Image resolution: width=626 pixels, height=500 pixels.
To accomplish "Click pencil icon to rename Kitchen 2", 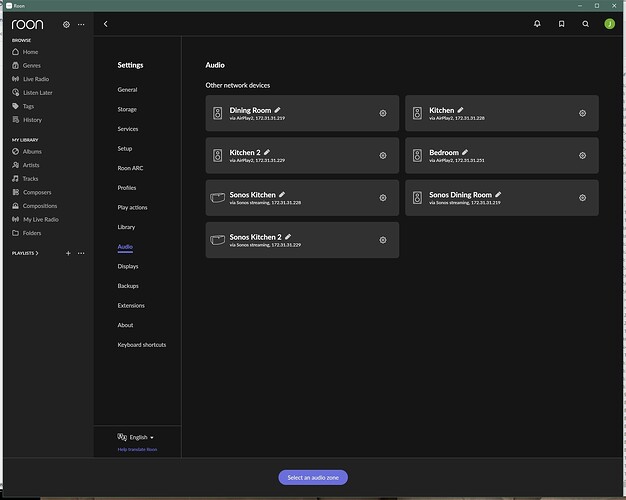I will [x=267, y=152].
